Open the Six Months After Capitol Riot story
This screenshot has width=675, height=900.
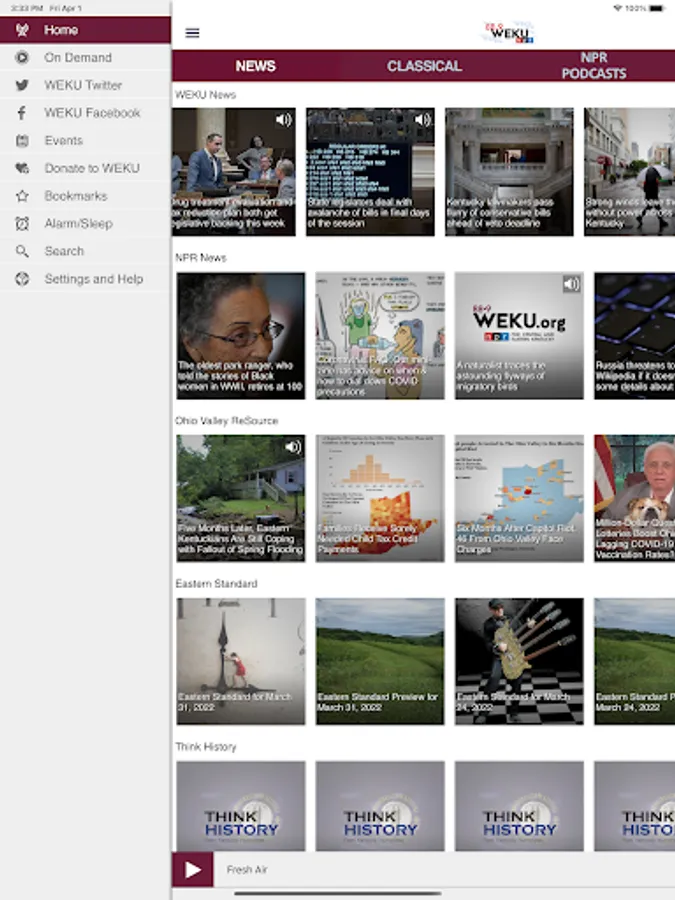pyautogui.click(x=519, y=498)
